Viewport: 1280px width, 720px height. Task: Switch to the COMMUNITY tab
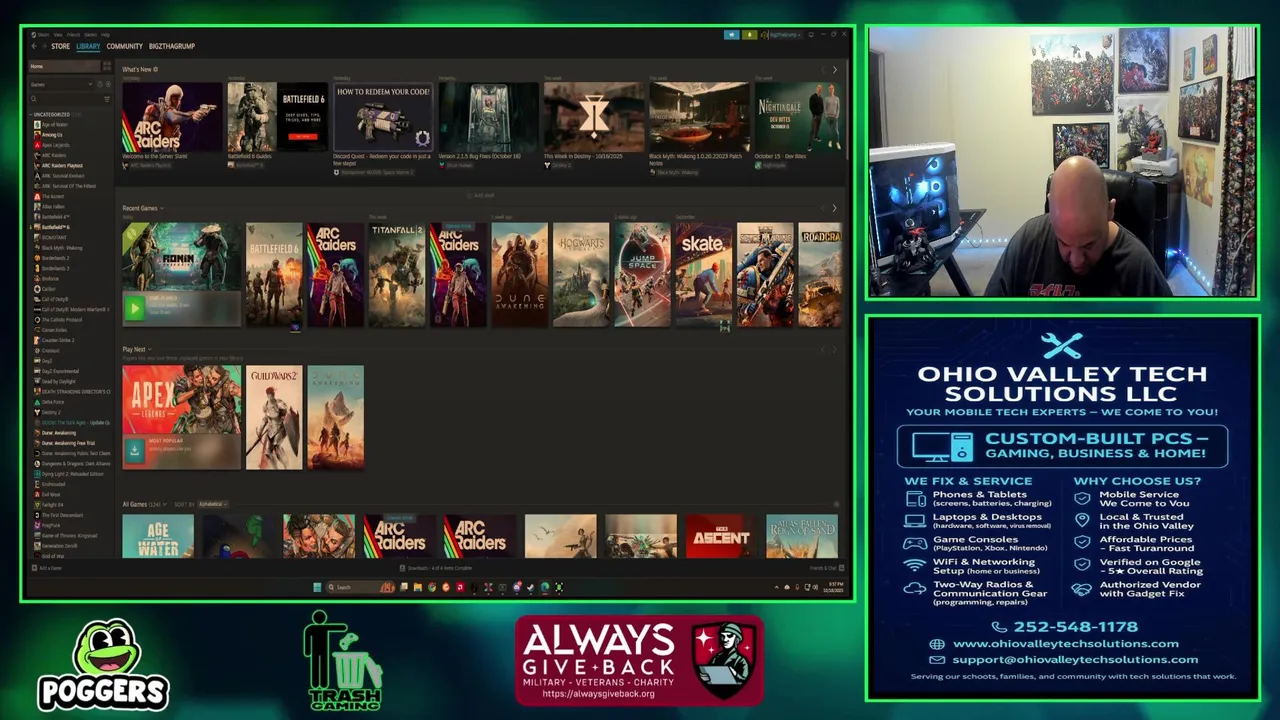125,46
